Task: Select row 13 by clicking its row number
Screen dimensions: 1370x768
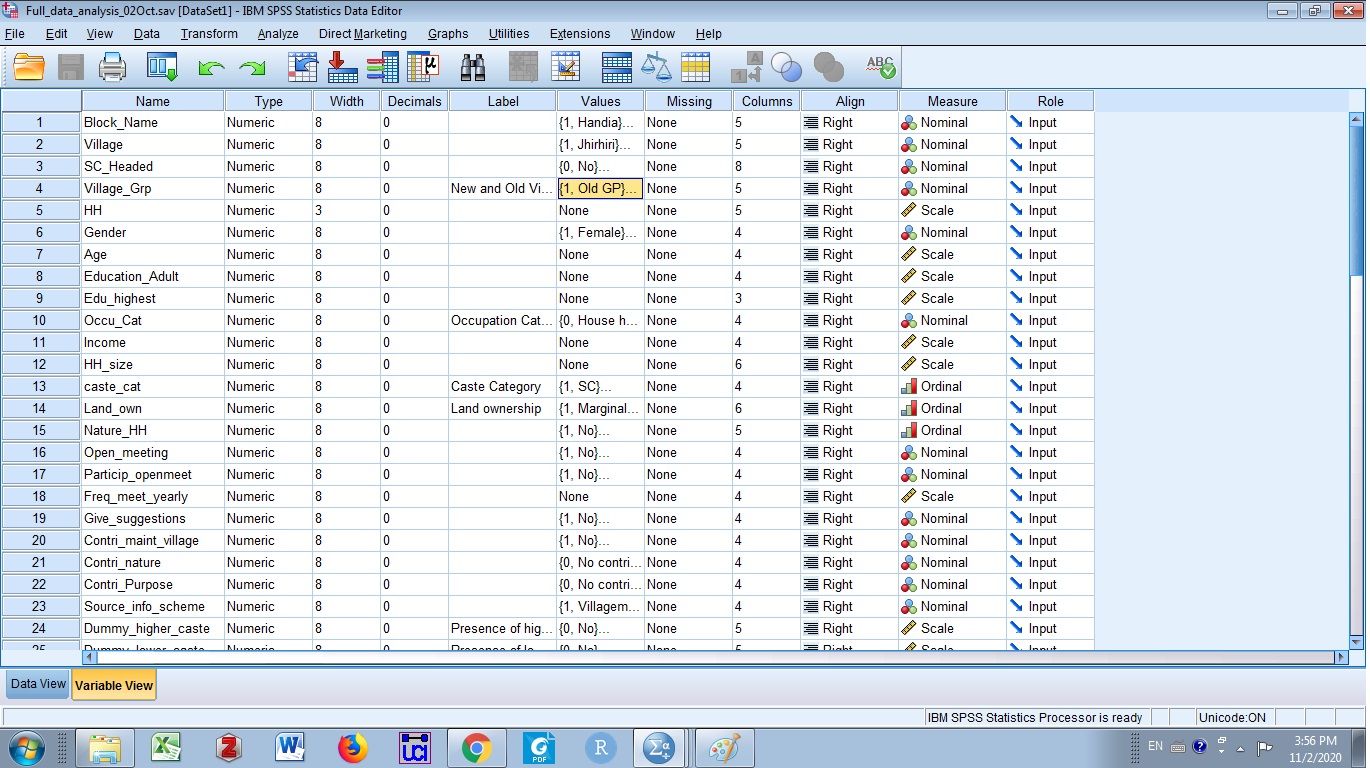Action: coord(40,386)
